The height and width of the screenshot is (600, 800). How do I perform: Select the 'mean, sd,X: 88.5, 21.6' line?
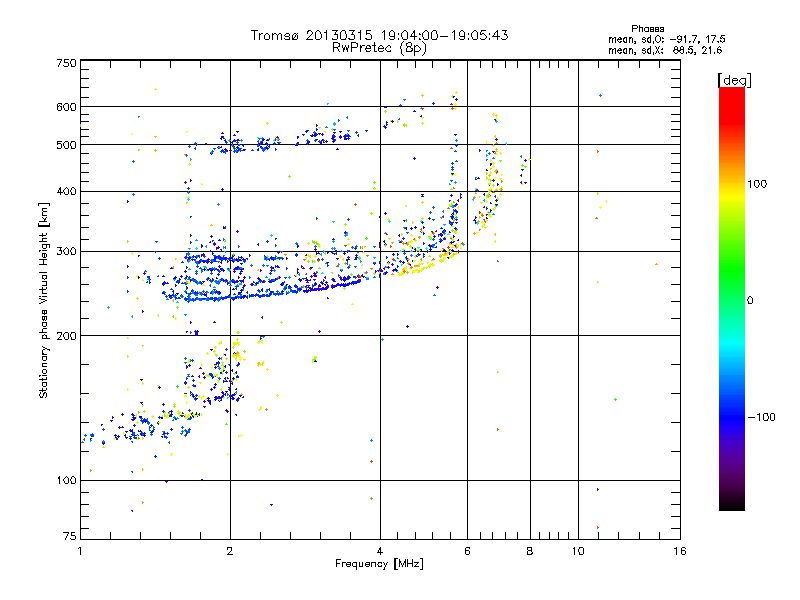[665, 50]
